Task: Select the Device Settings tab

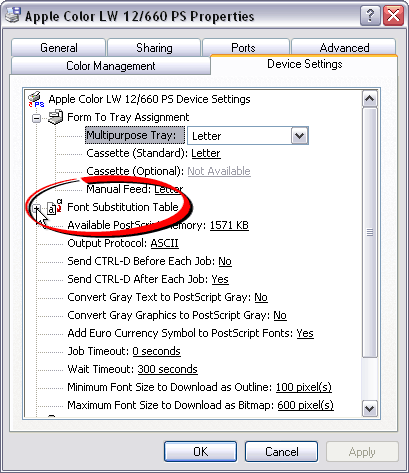Action: pyautogui.click(x=305, y=64)
